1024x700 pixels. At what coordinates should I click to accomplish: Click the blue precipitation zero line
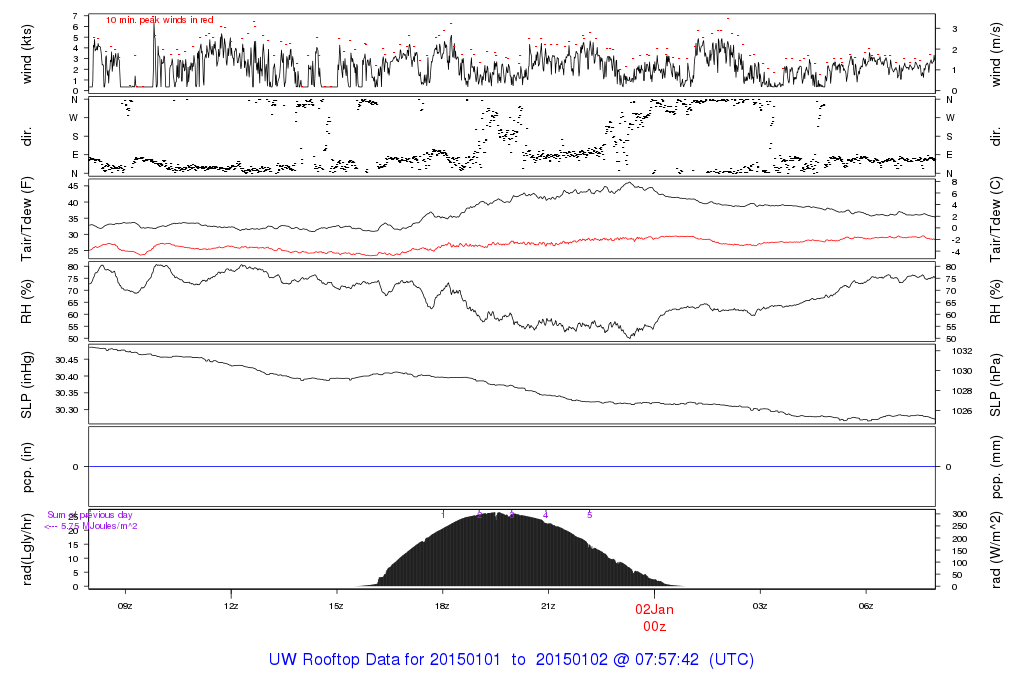[512, 467]
